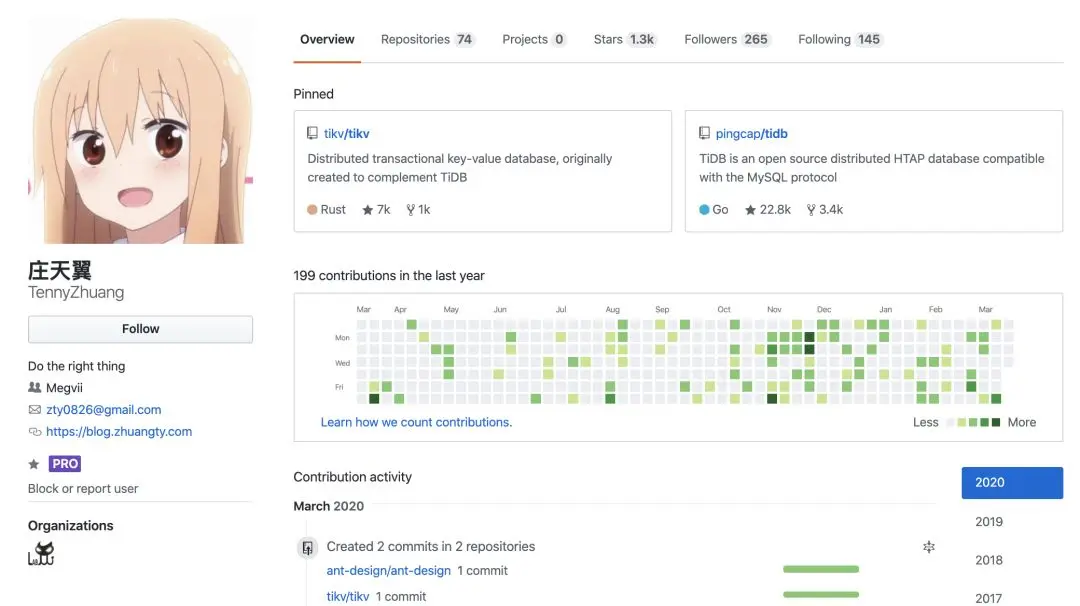Open the ant-design/ant-design commit link
The image size is (1080, 606).
388,571
